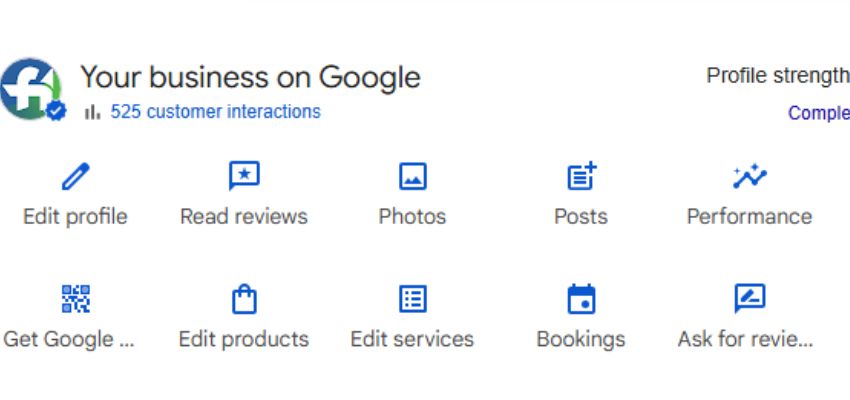Select the Performance text label
The height and width of the screenshot is (400, 850).
[x=749, y=216]
